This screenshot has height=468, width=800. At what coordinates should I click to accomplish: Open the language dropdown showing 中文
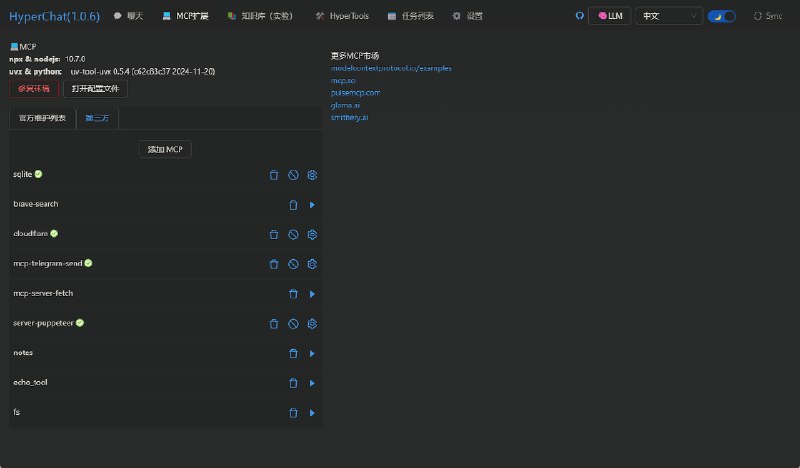point(668,16)
